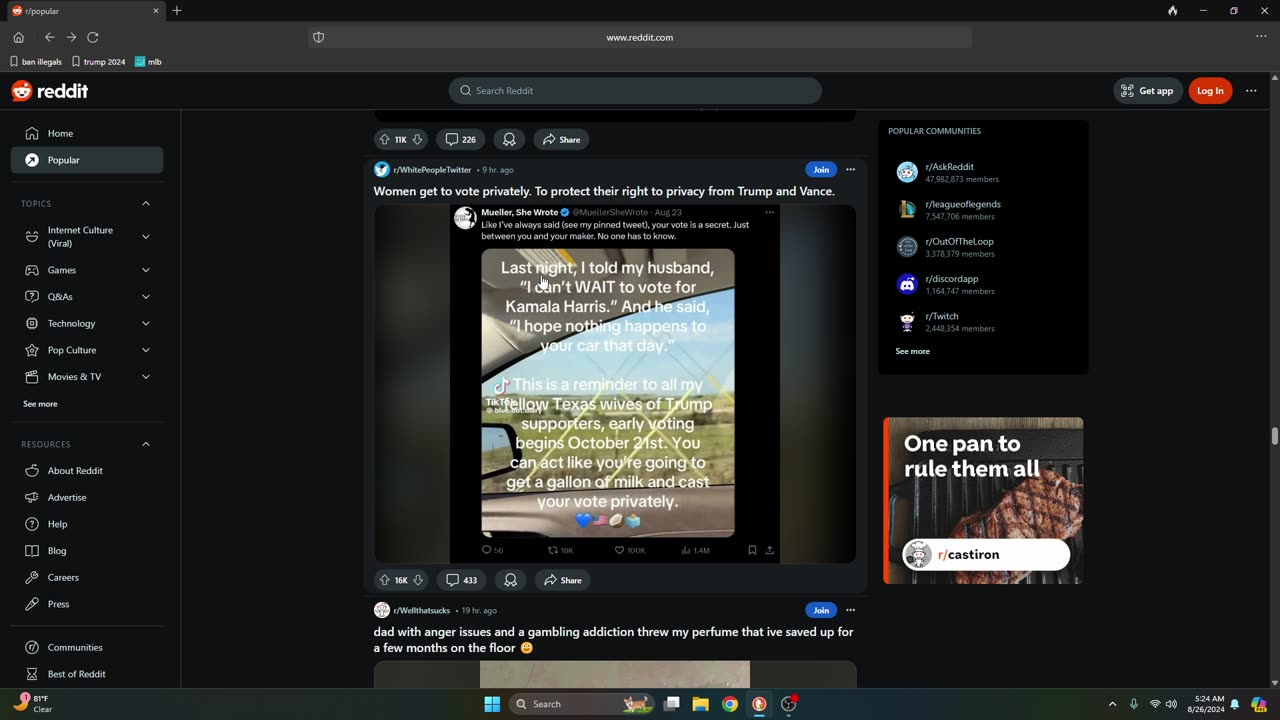Open the 'trump 2024' bookmark
This screenshot has width=1280, height=720.
point(99,62)
